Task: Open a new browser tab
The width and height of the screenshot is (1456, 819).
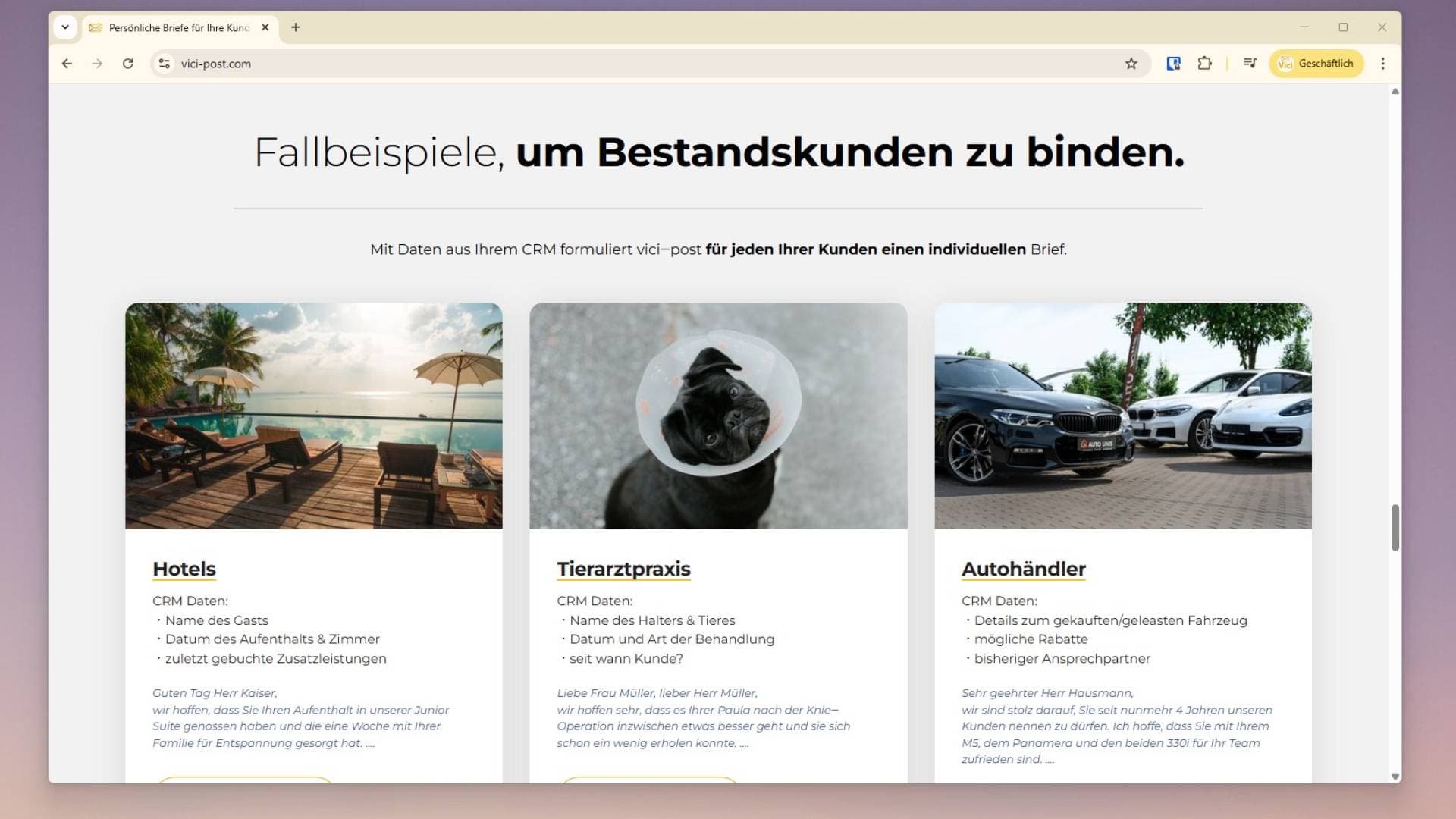Action: (x=296, y=27)
